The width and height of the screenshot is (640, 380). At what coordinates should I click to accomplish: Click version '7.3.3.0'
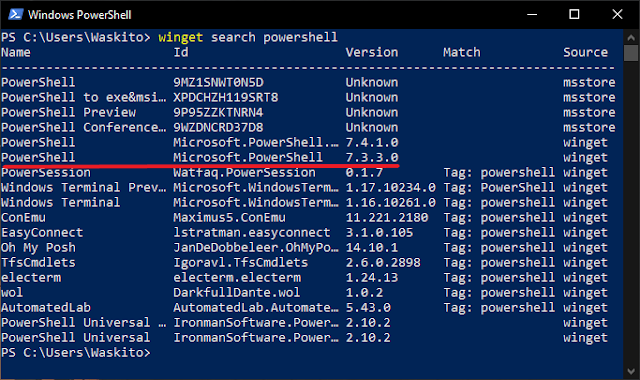(x=372, y=158)
